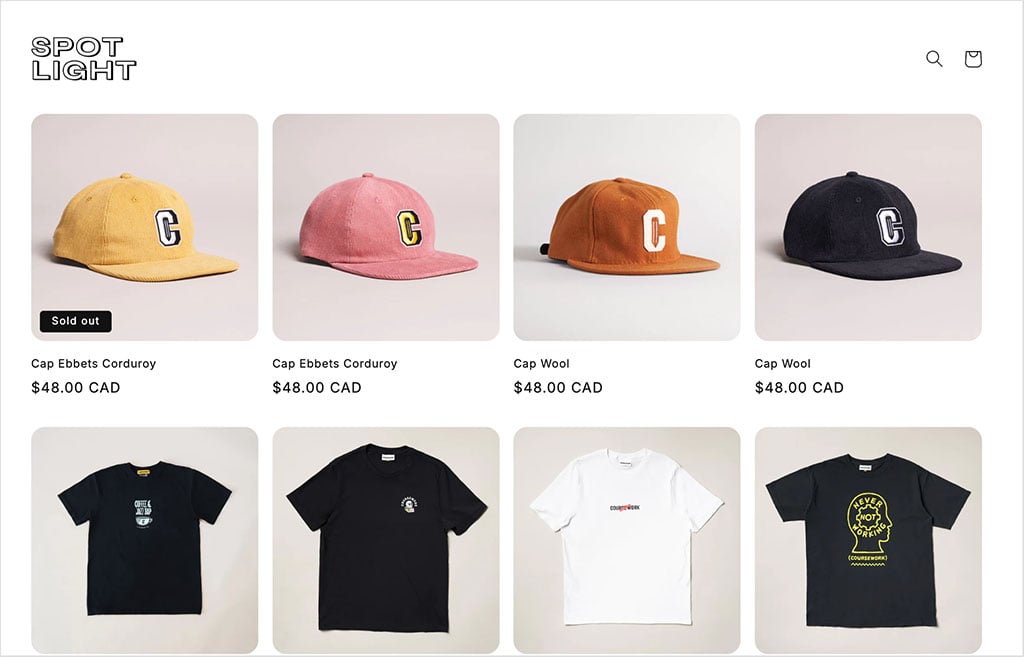Click the navy wool cap's $48.00 CAD price
The width and height of the screenshot is (1024, 657).
pyautogui.click(x=799, y=388)
